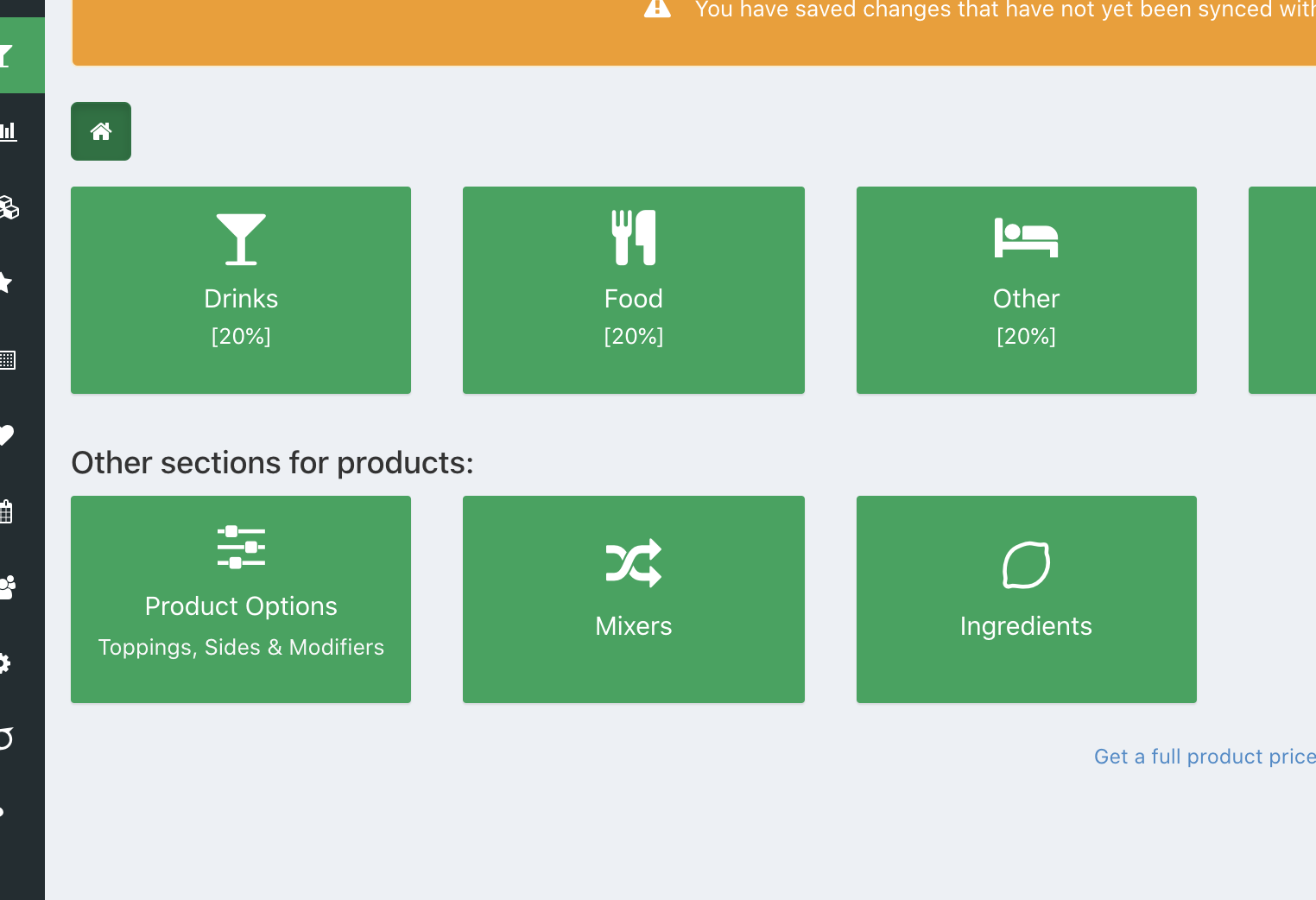The height and width of the screenshot is (900, 1316).
Task: Open the bar chart reports sidebar icon
Action: pos(9,131)
